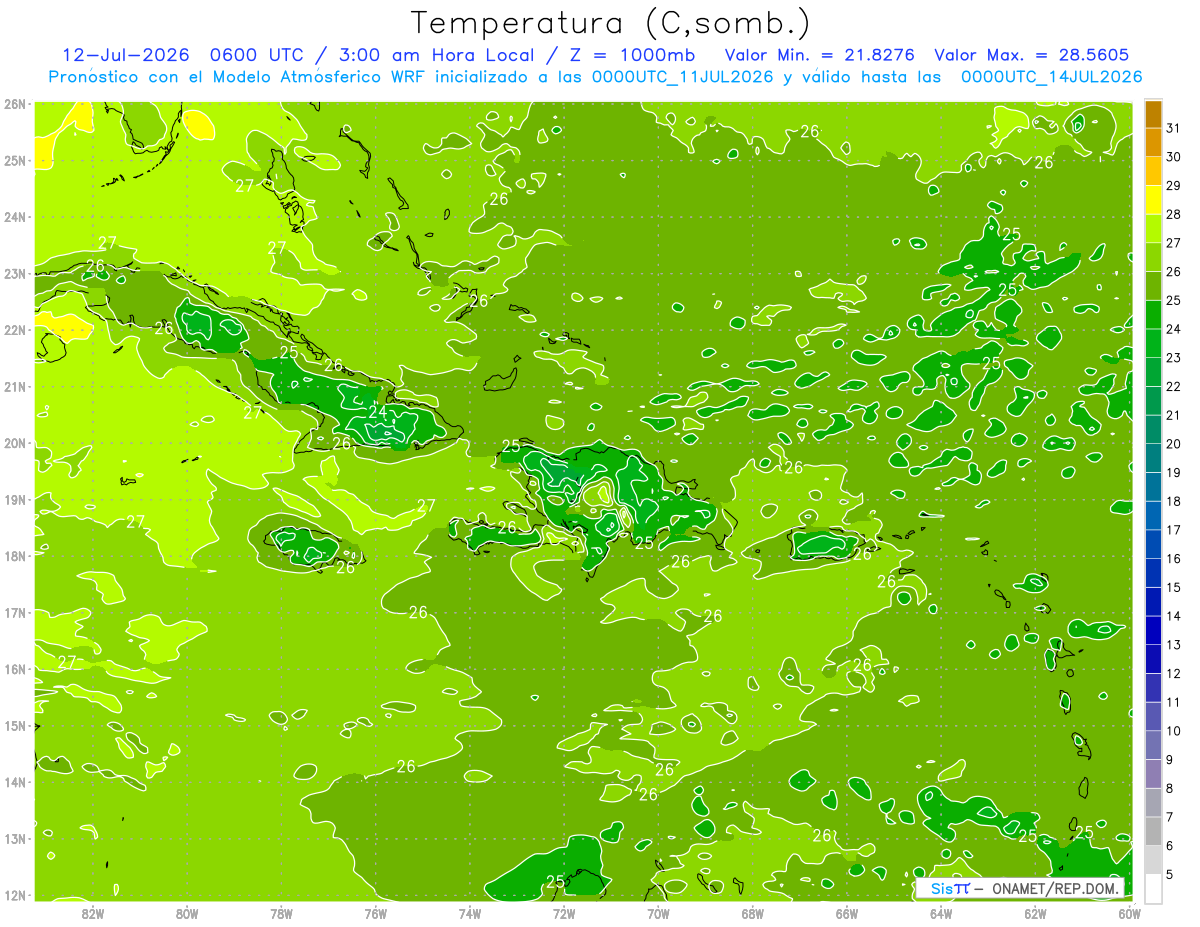Click the 17N latitude axis label

[14, 613]
